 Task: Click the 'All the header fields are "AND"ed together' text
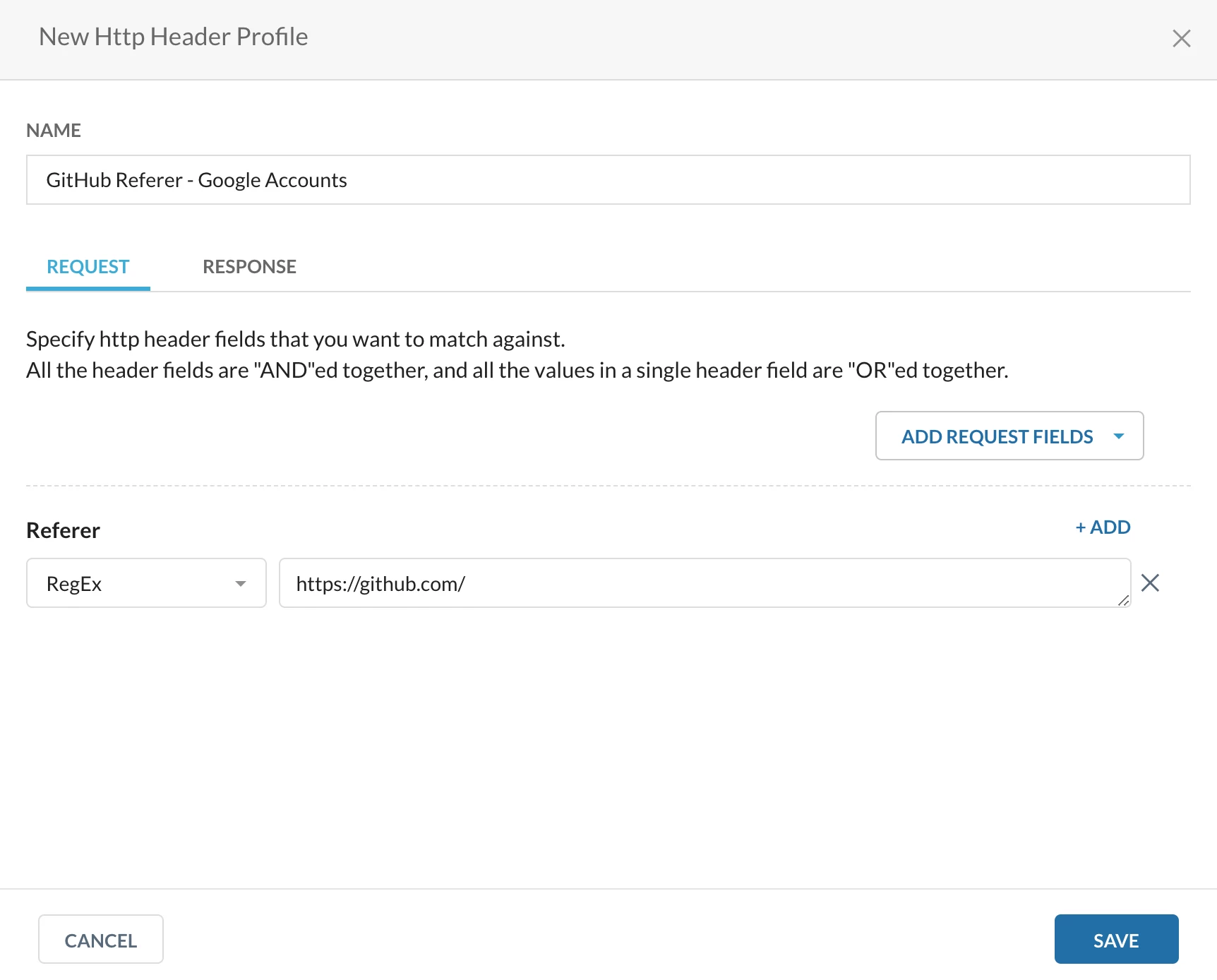(517, 370)
